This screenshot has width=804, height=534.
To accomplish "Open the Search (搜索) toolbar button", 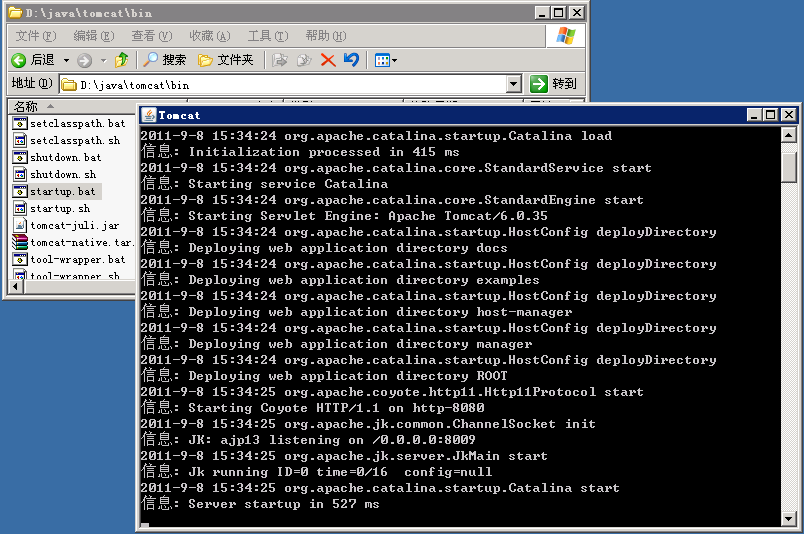I will [164, 60].
